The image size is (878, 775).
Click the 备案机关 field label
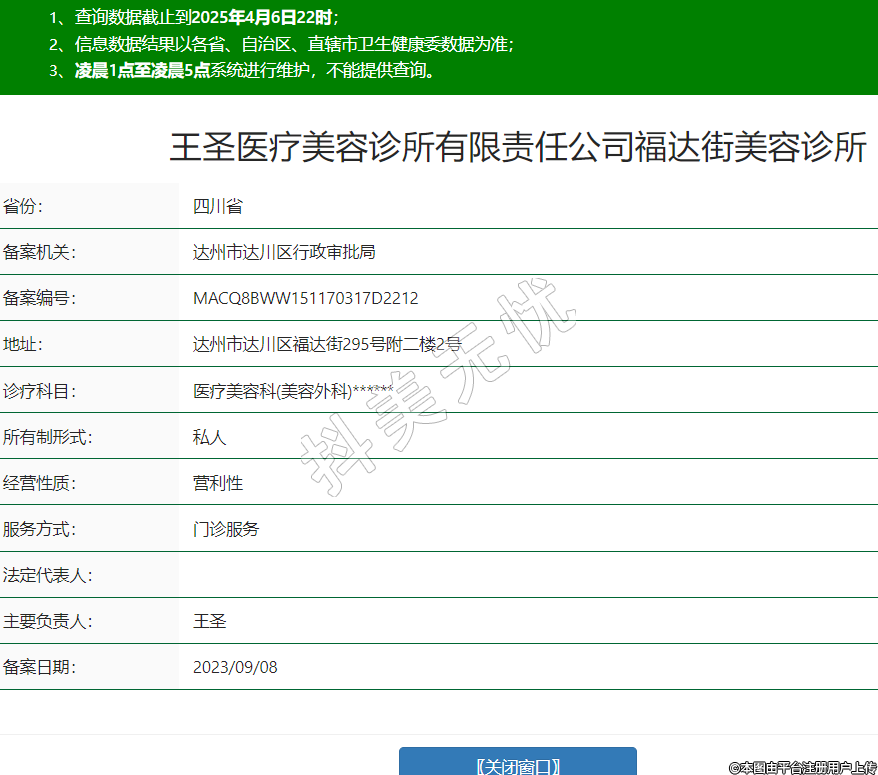click(x=40, y=252)
